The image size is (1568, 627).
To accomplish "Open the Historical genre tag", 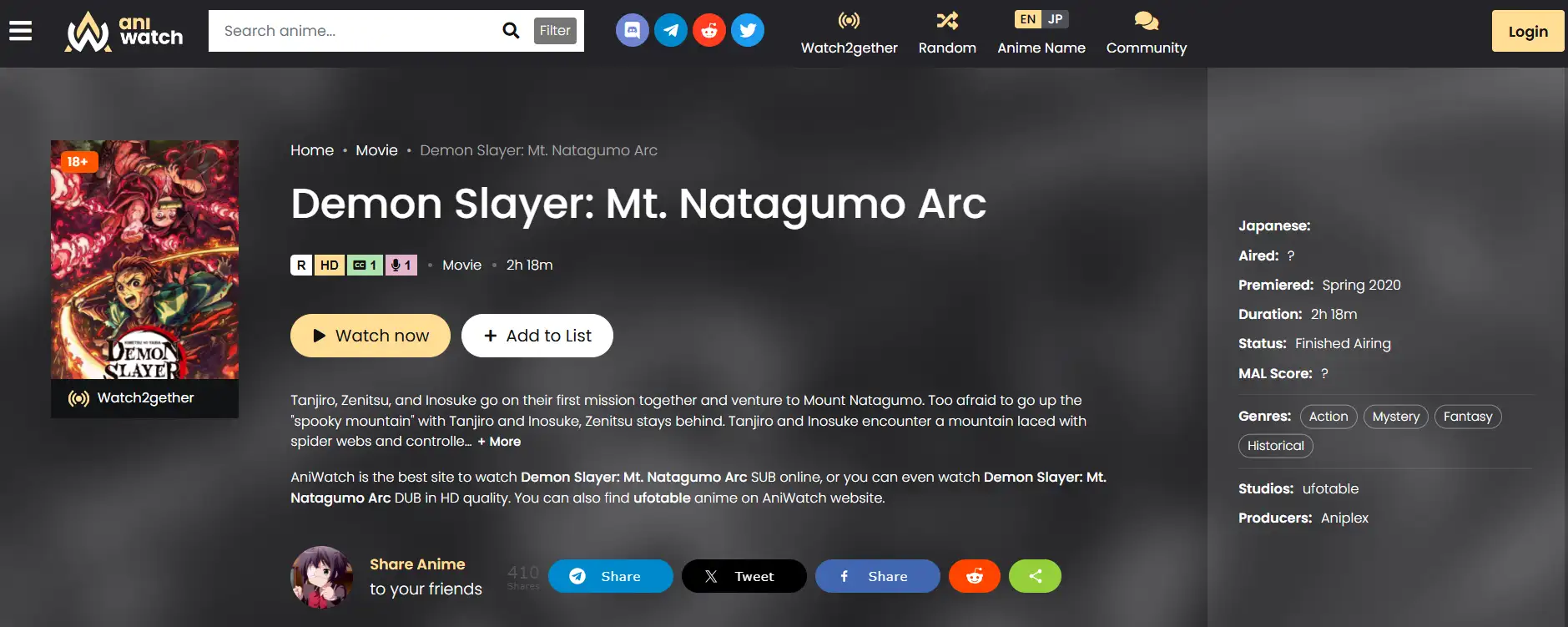I will pos(1276,446).
